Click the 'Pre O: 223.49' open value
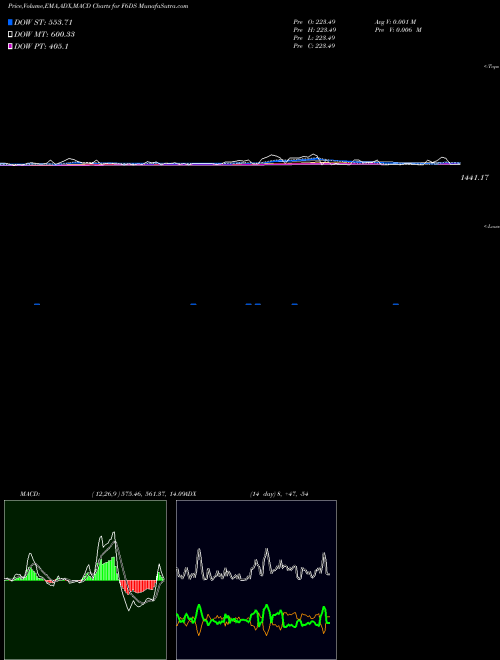This screenshot has width=500, height=660. pyautogui.click(x=314, y=22)
